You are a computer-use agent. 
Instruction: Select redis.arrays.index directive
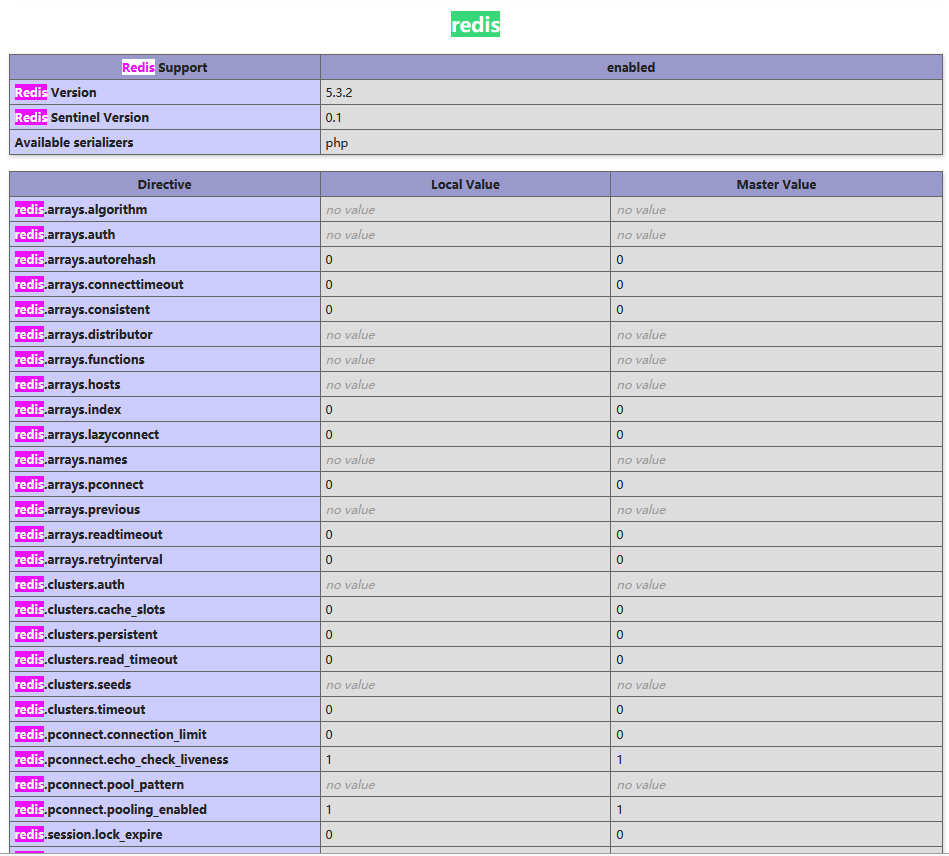[x=68, y=410]
